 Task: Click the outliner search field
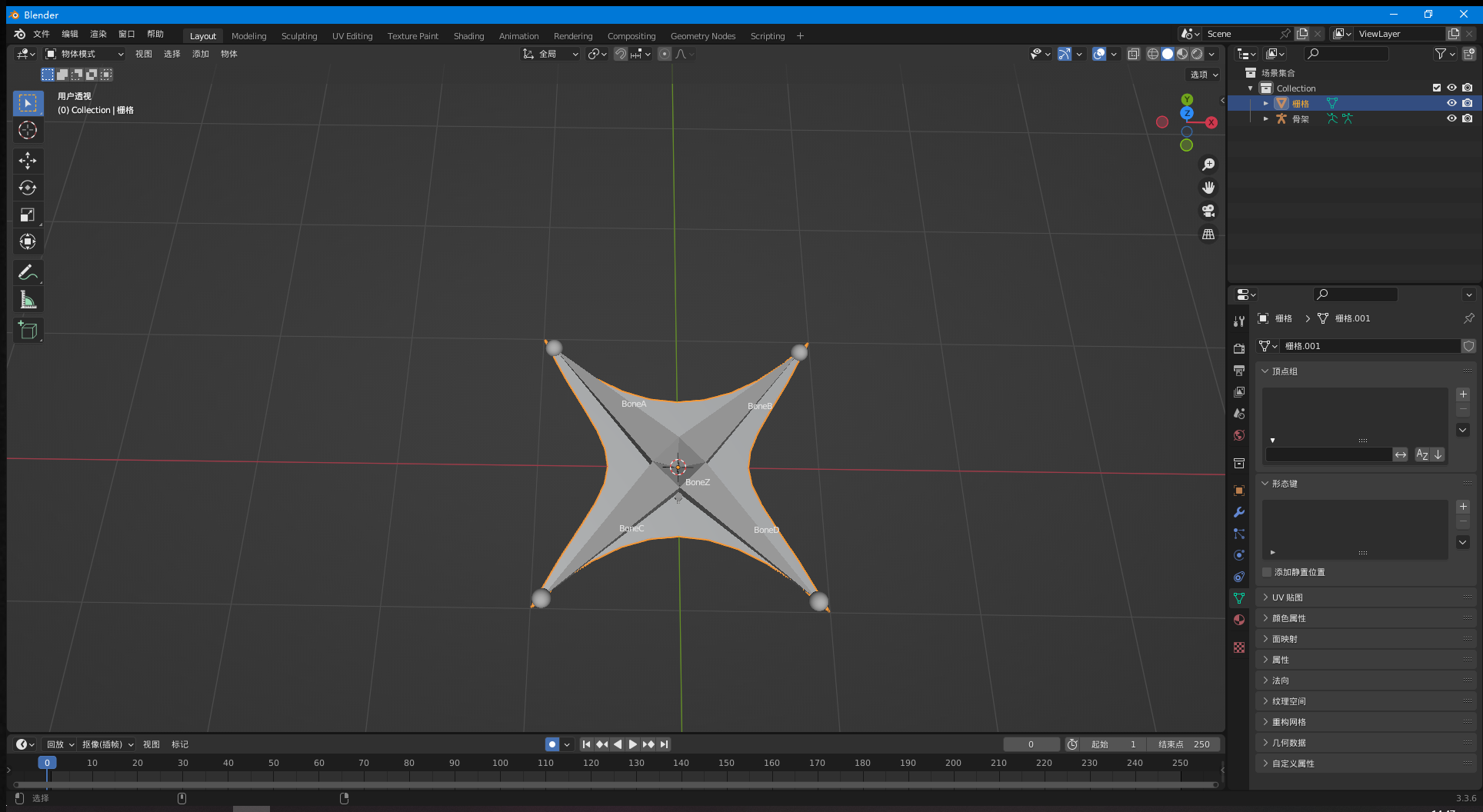click(1346, 54)
